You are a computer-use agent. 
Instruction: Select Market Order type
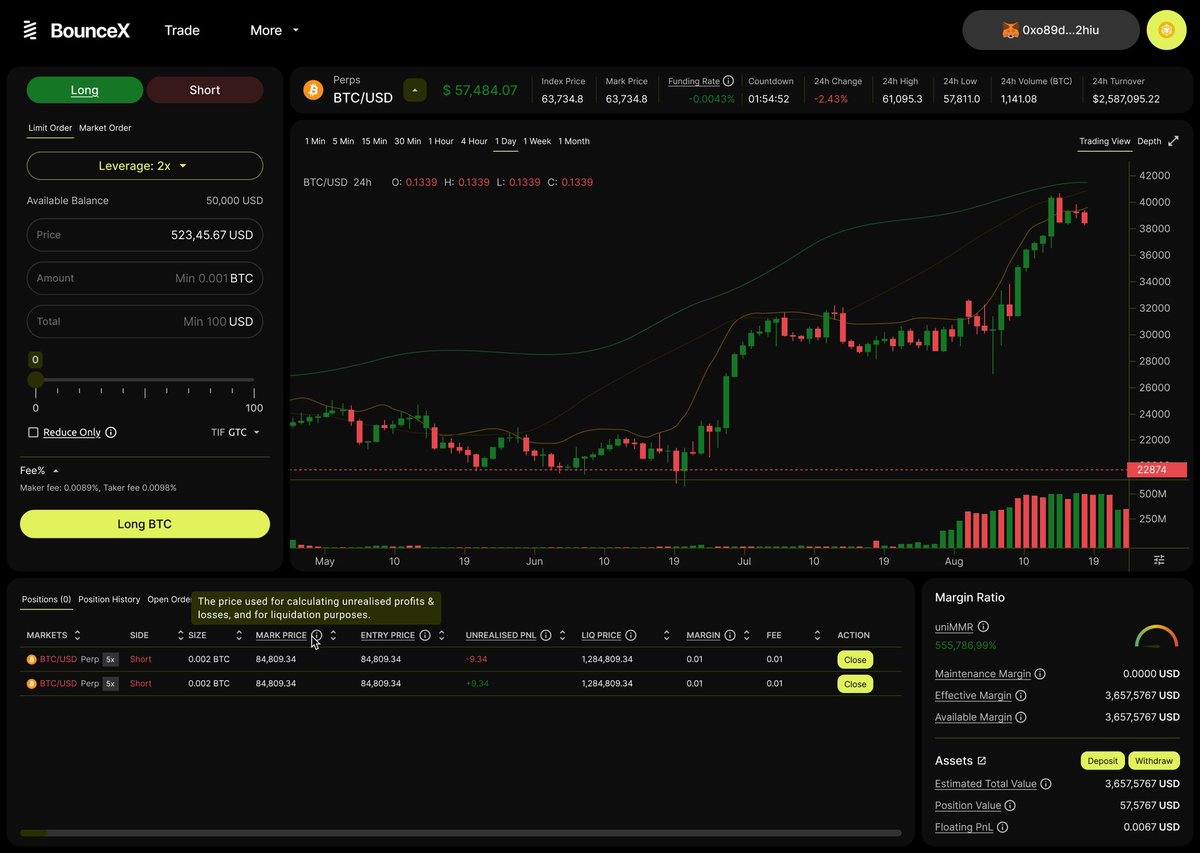(x=105, y=128)
